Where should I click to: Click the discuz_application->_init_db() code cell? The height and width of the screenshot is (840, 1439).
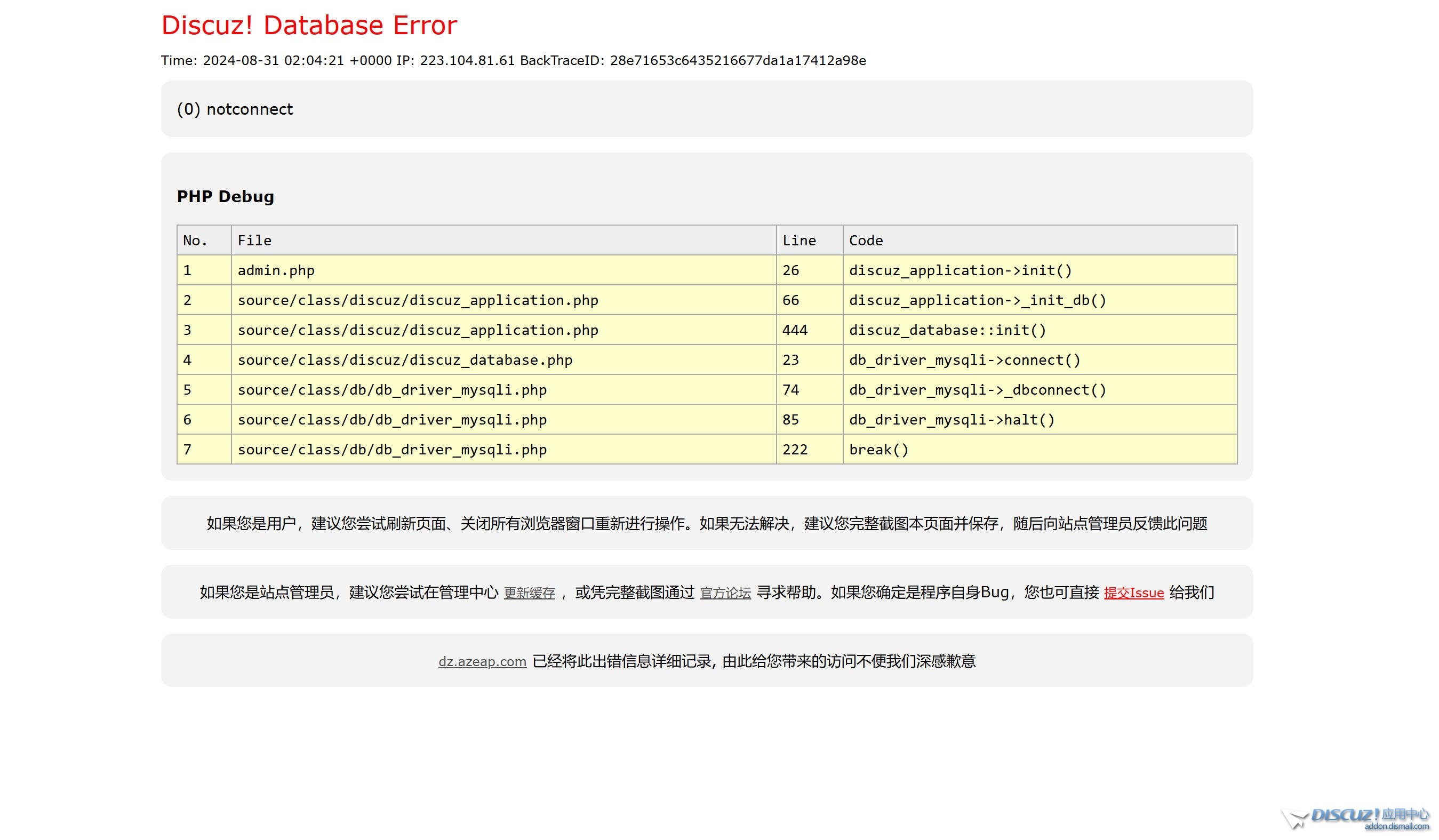click(978, 300)
